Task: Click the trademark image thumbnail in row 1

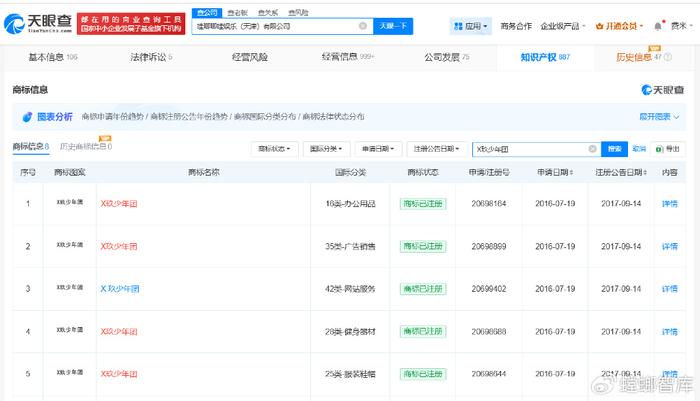Action: coord(70,202)
